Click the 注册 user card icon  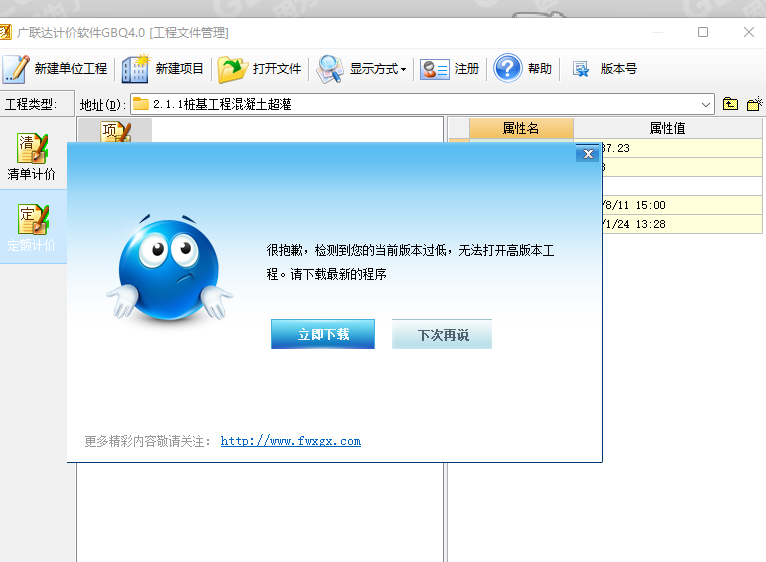click(434, 69)
